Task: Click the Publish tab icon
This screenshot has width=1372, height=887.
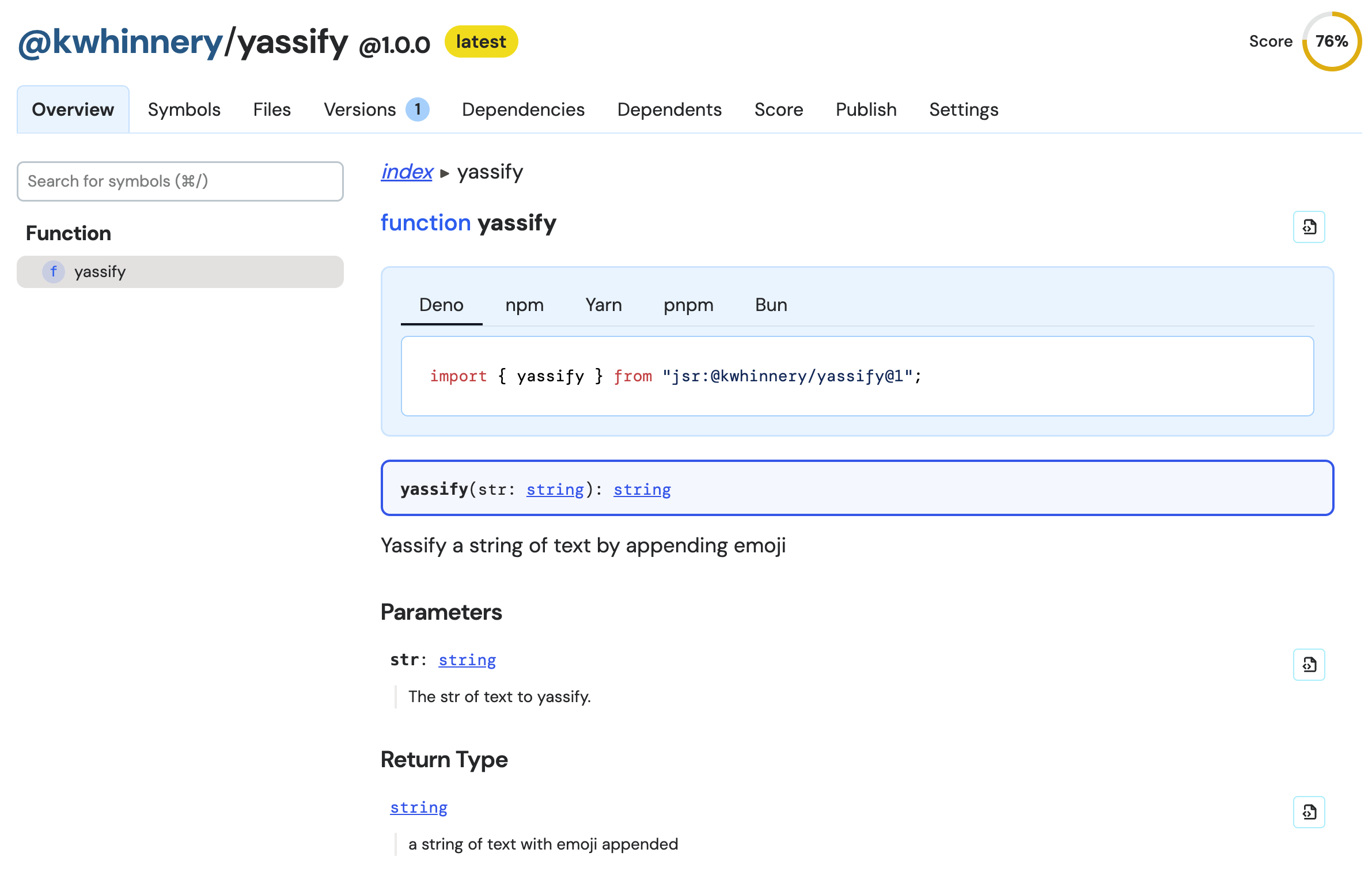Action: [865, 109]
